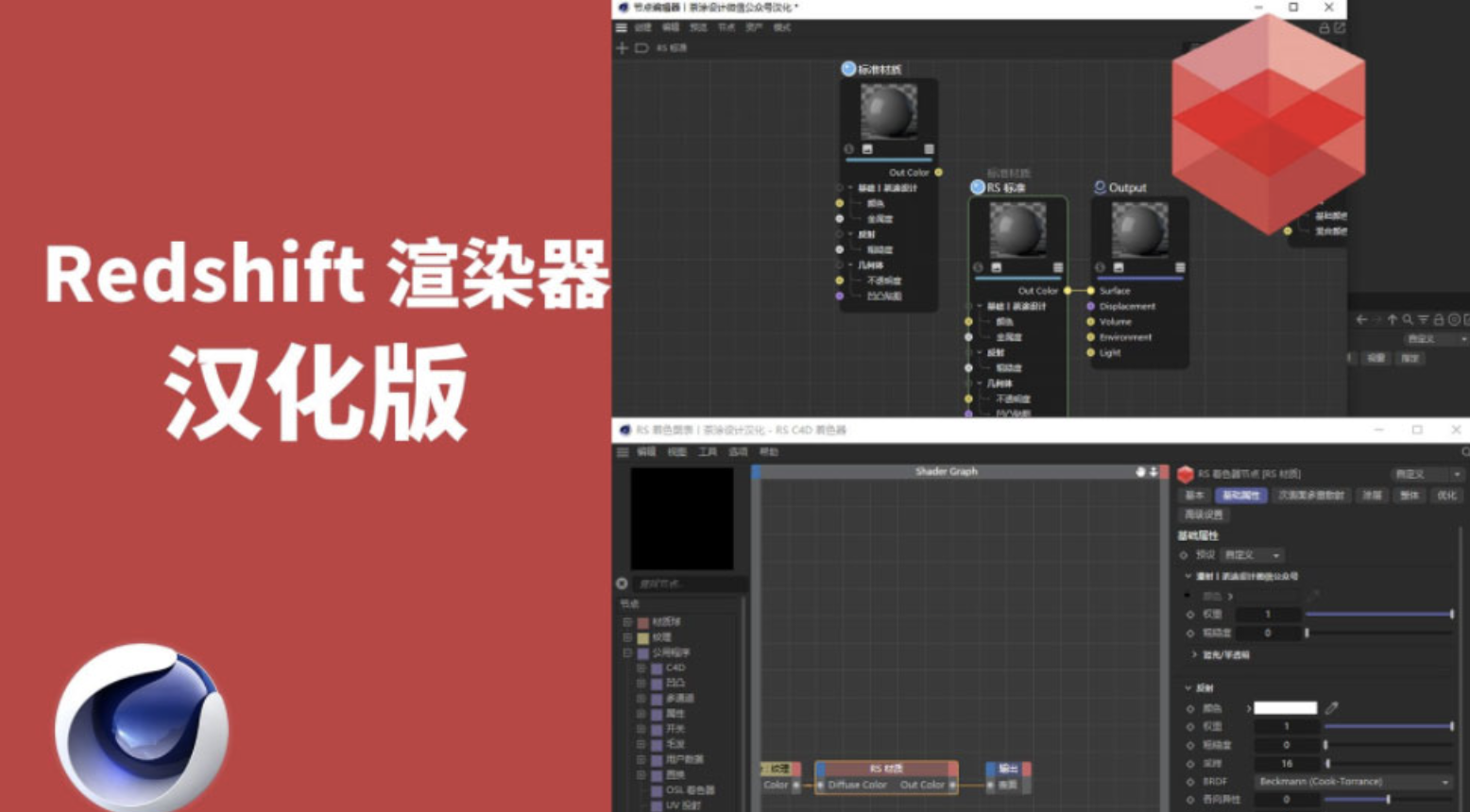Viewport: 1470px width, 812px height.
Task: Open the node editor hamburger menu
Action: 622,28
